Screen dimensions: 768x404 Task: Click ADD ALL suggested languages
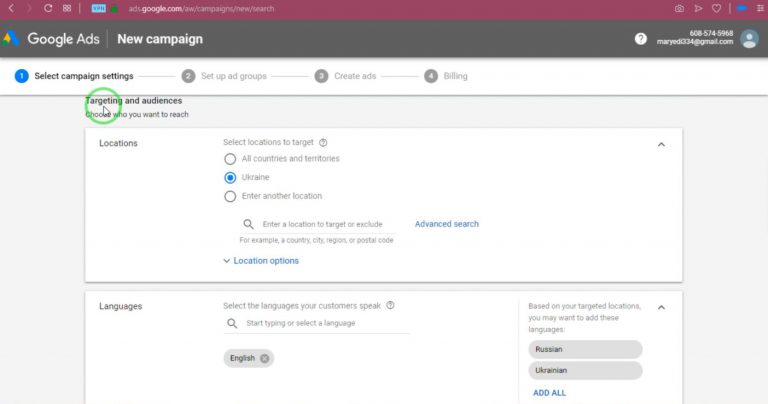(549, 393)
